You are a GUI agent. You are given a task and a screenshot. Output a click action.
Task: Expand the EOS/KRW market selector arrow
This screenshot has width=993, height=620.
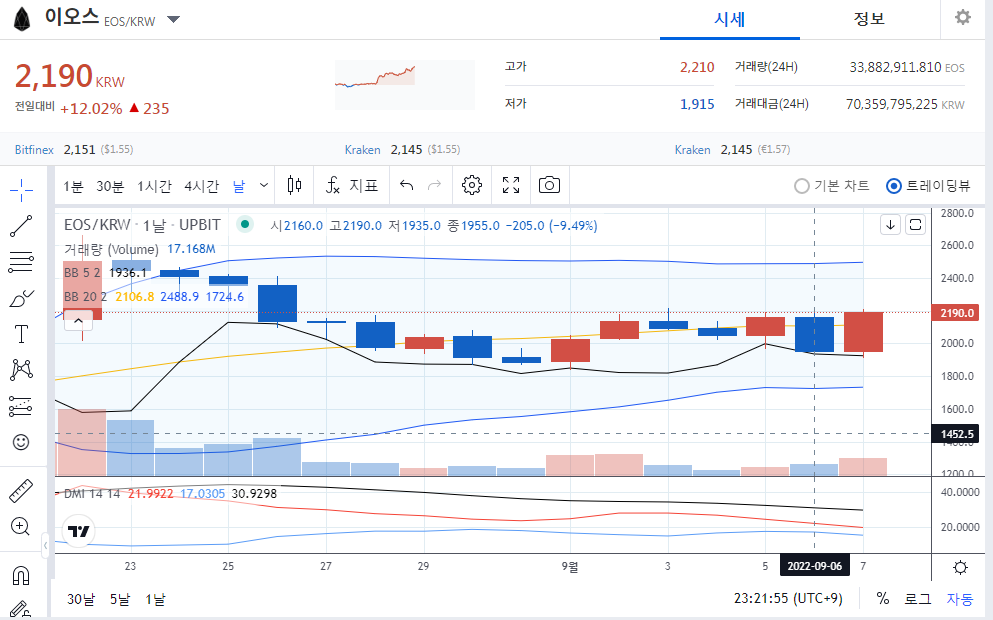173,20
